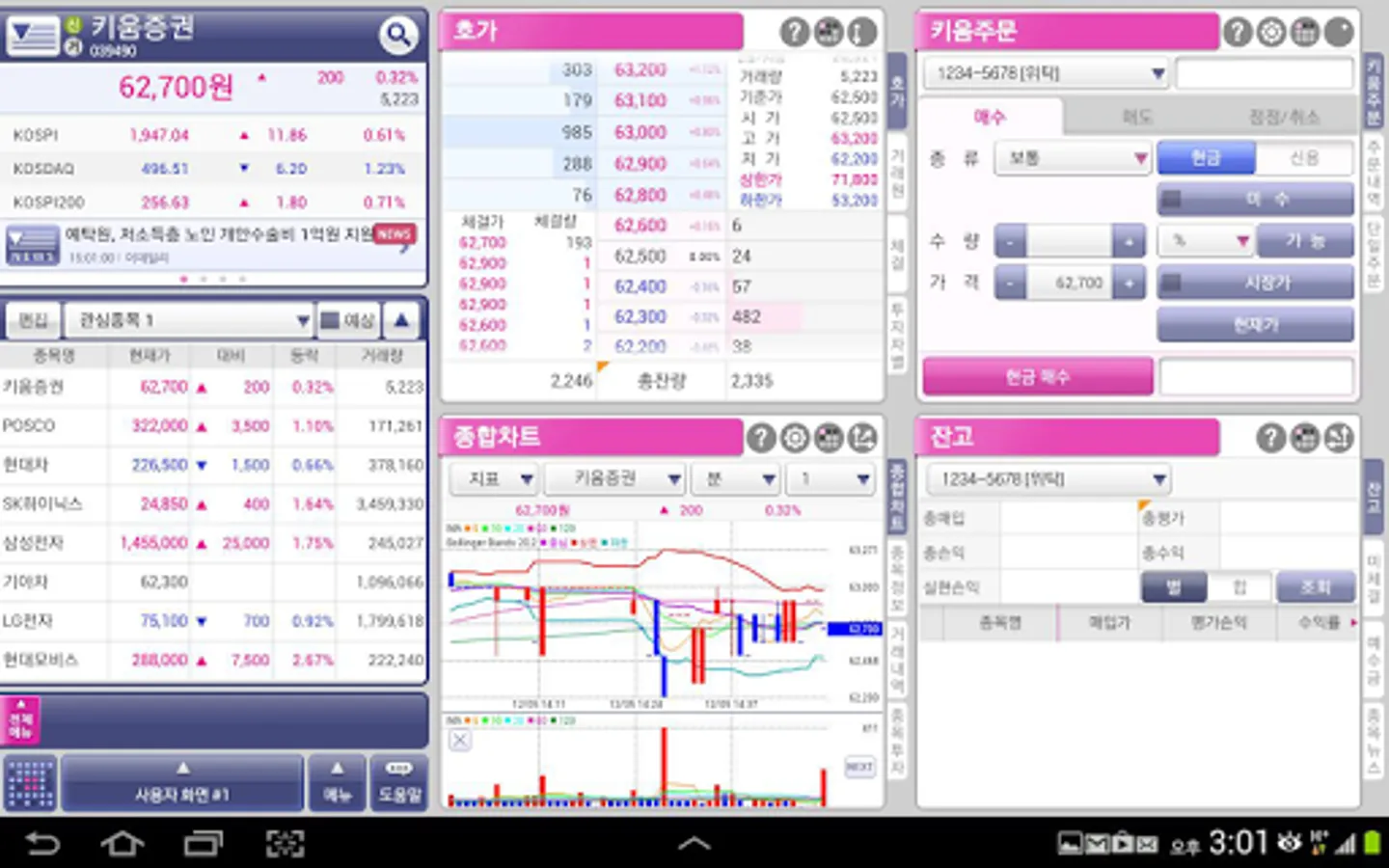Image resolution: width=1389 pixels, height=868 pixels.
Task: Open help icon in 잔고 panel header
Action: [1271, 438]
